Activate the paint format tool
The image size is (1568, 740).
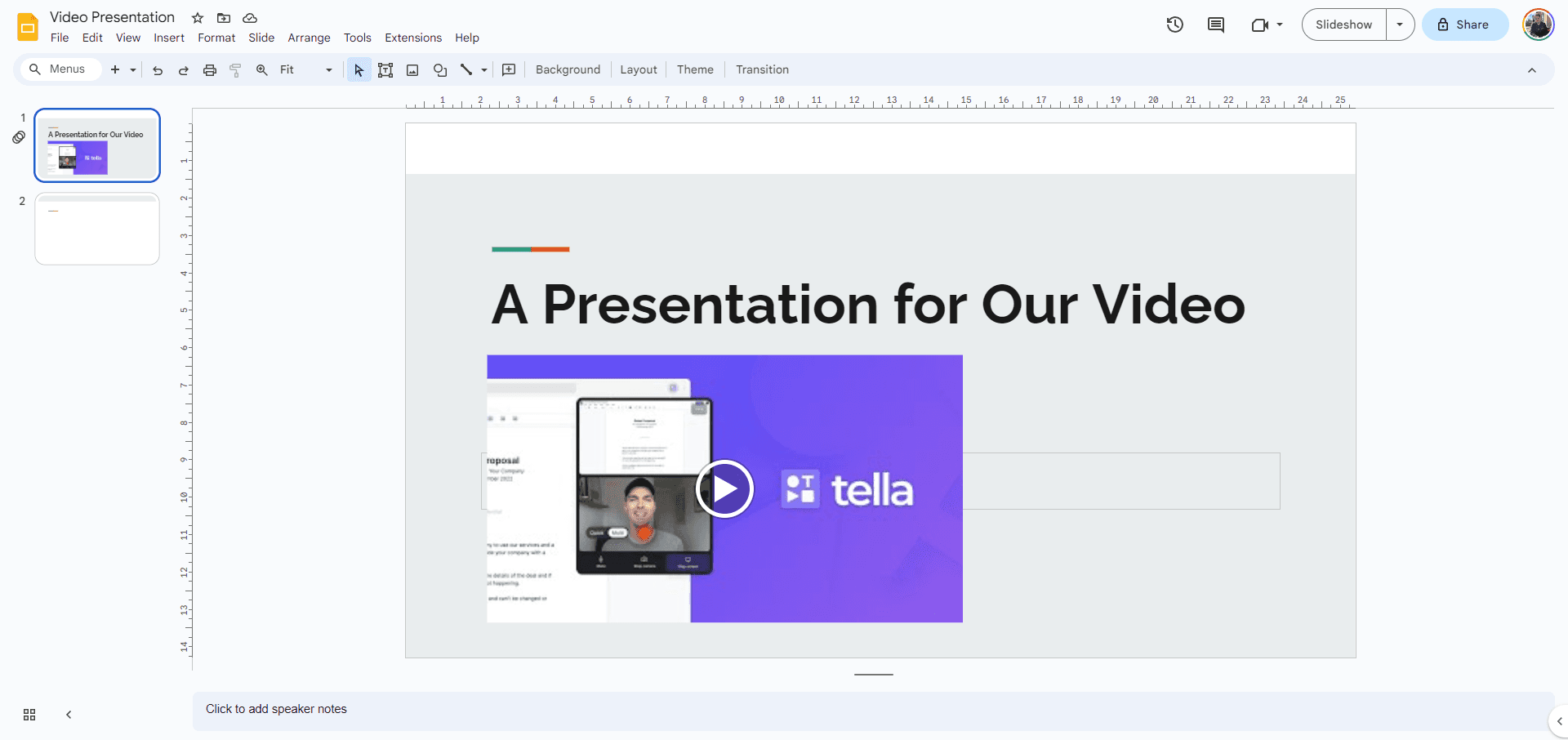(235, 70)
